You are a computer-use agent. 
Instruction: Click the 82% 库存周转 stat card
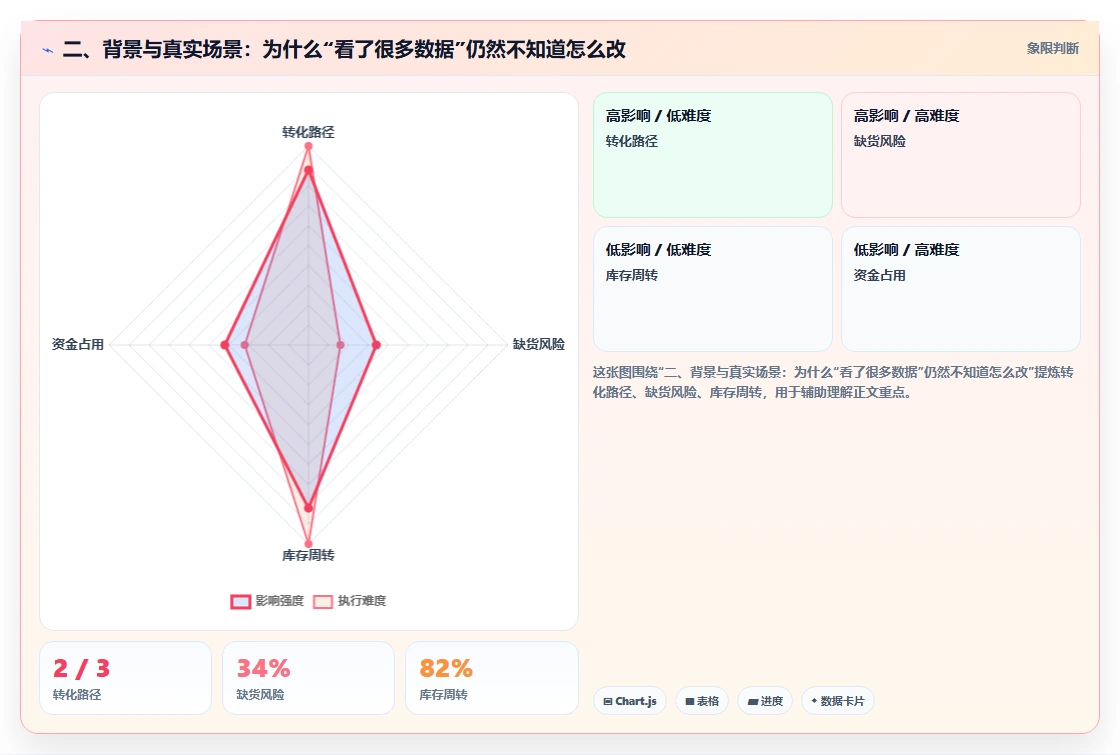(491, 678)
